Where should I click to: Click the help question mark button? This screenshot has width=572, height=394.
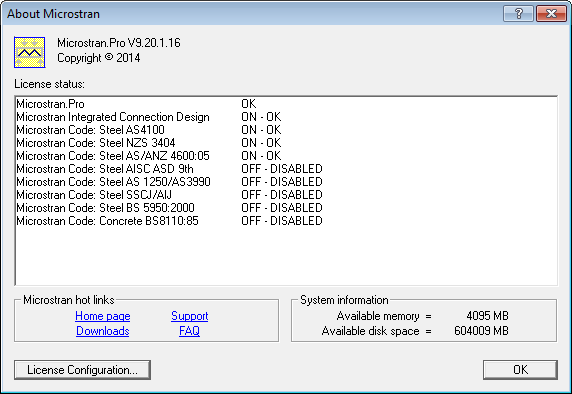518,14
